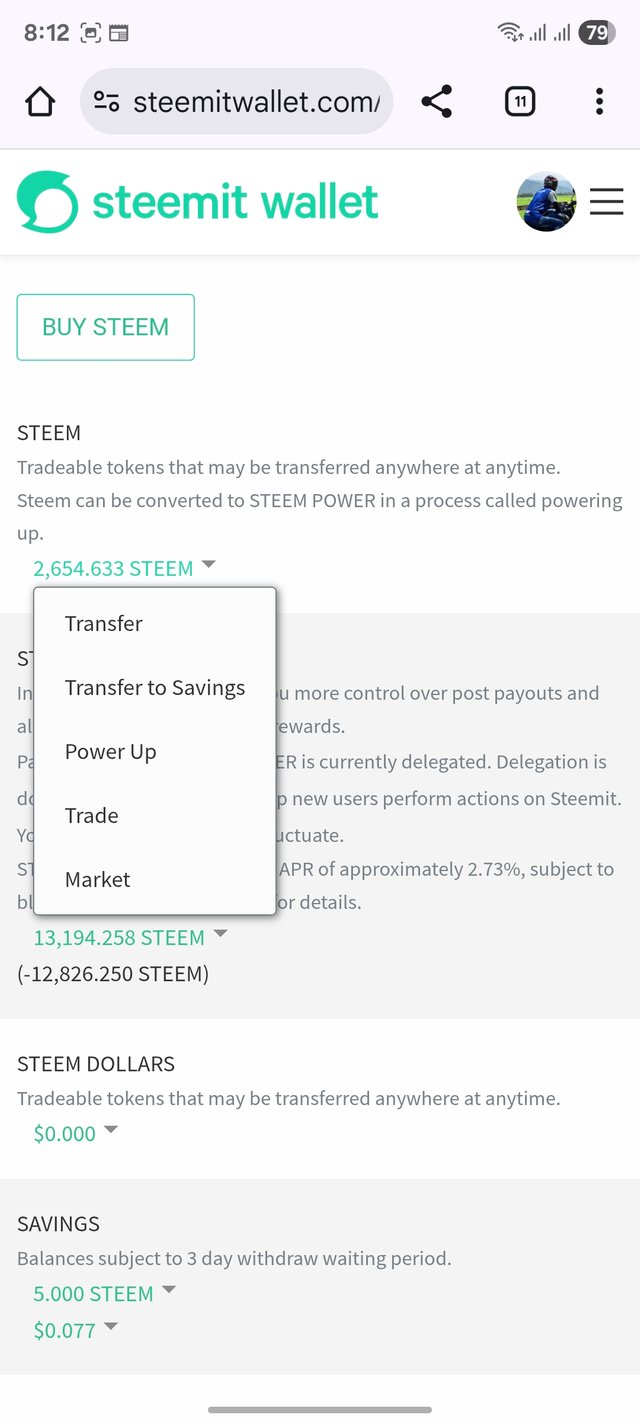Collapse the 2,654.633 STEEM dropdown
Screen dimensions: 640x1422
click(x=125, y=568)
